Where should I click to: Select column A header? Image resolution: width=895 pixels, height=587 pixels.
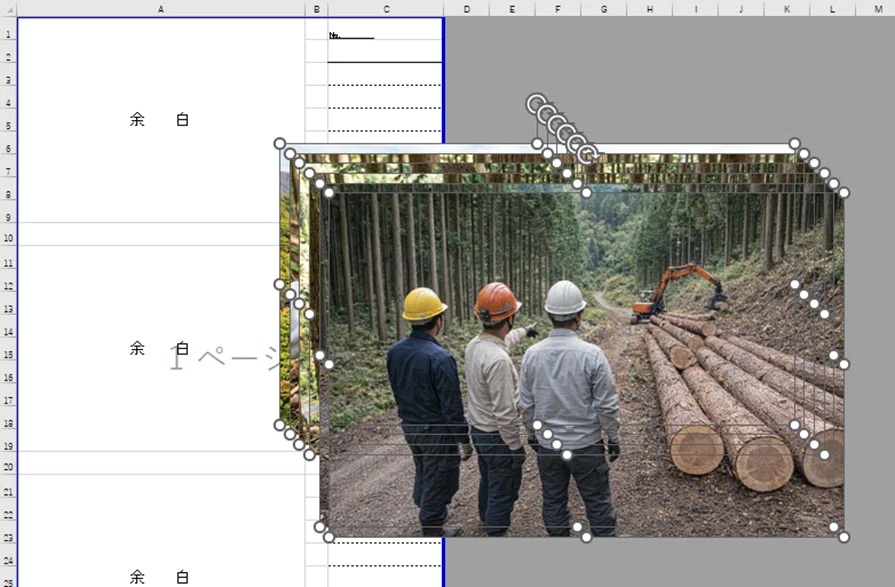pyautogui.click(x=161, y=9)
